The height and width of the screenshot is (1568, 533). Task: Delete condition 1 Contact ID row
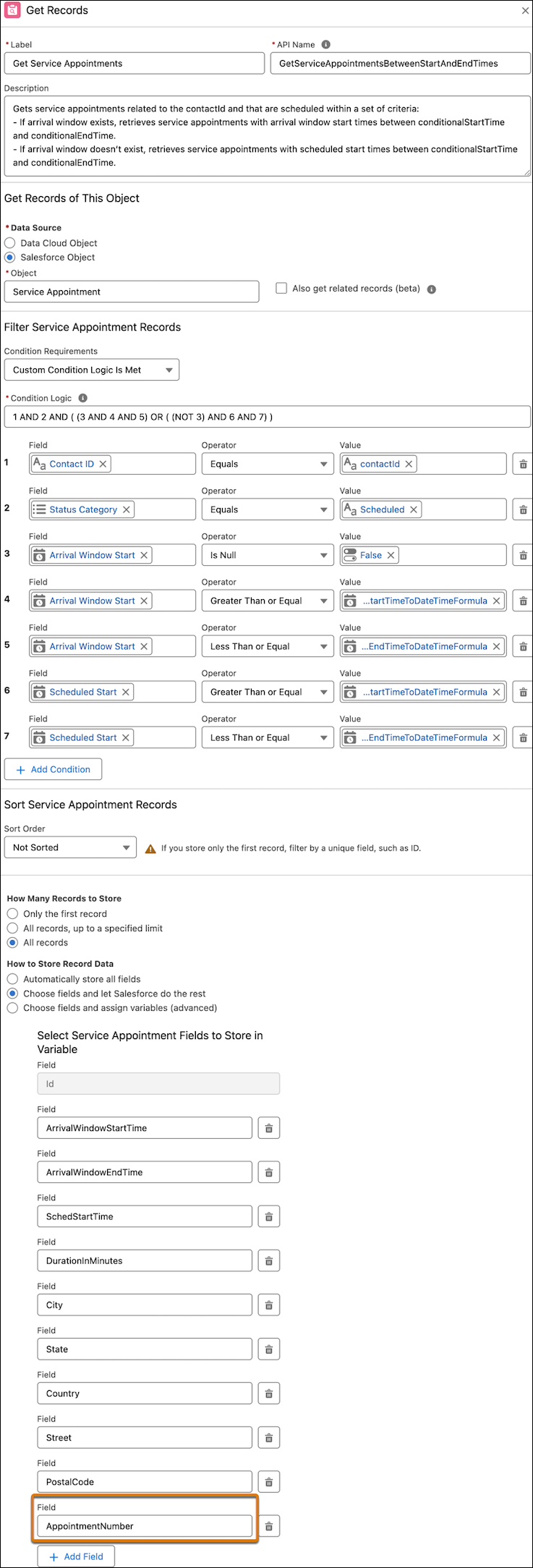(x=523, y=464)
